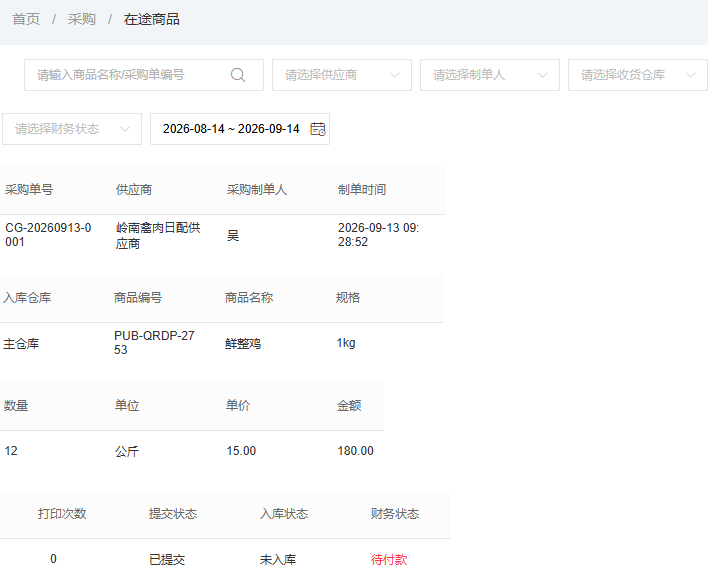Go to 首页 breadcrumb
Screen dimensions: 708x580
click(26, 19)
